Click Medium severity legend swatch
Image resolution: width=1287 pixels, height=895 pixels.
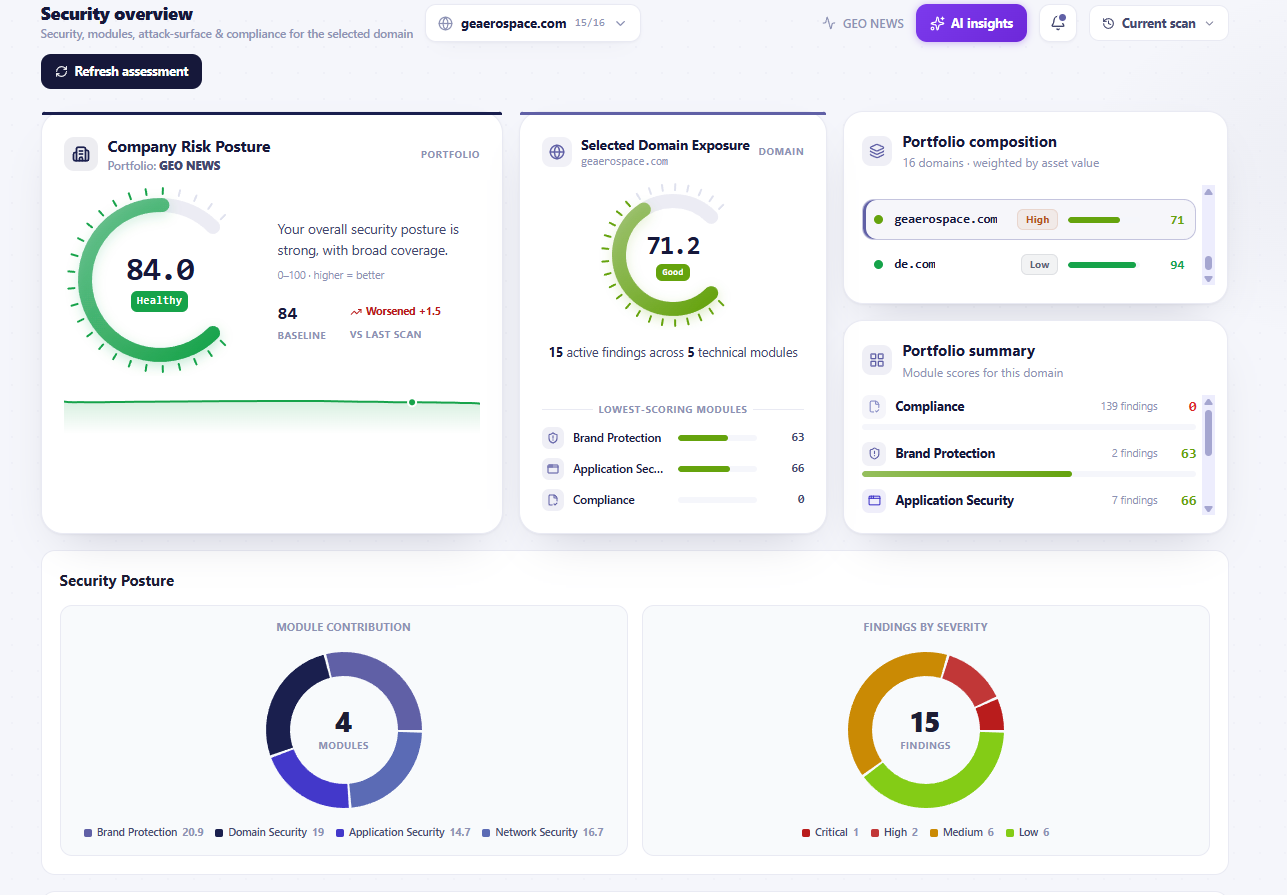[934, 833]
